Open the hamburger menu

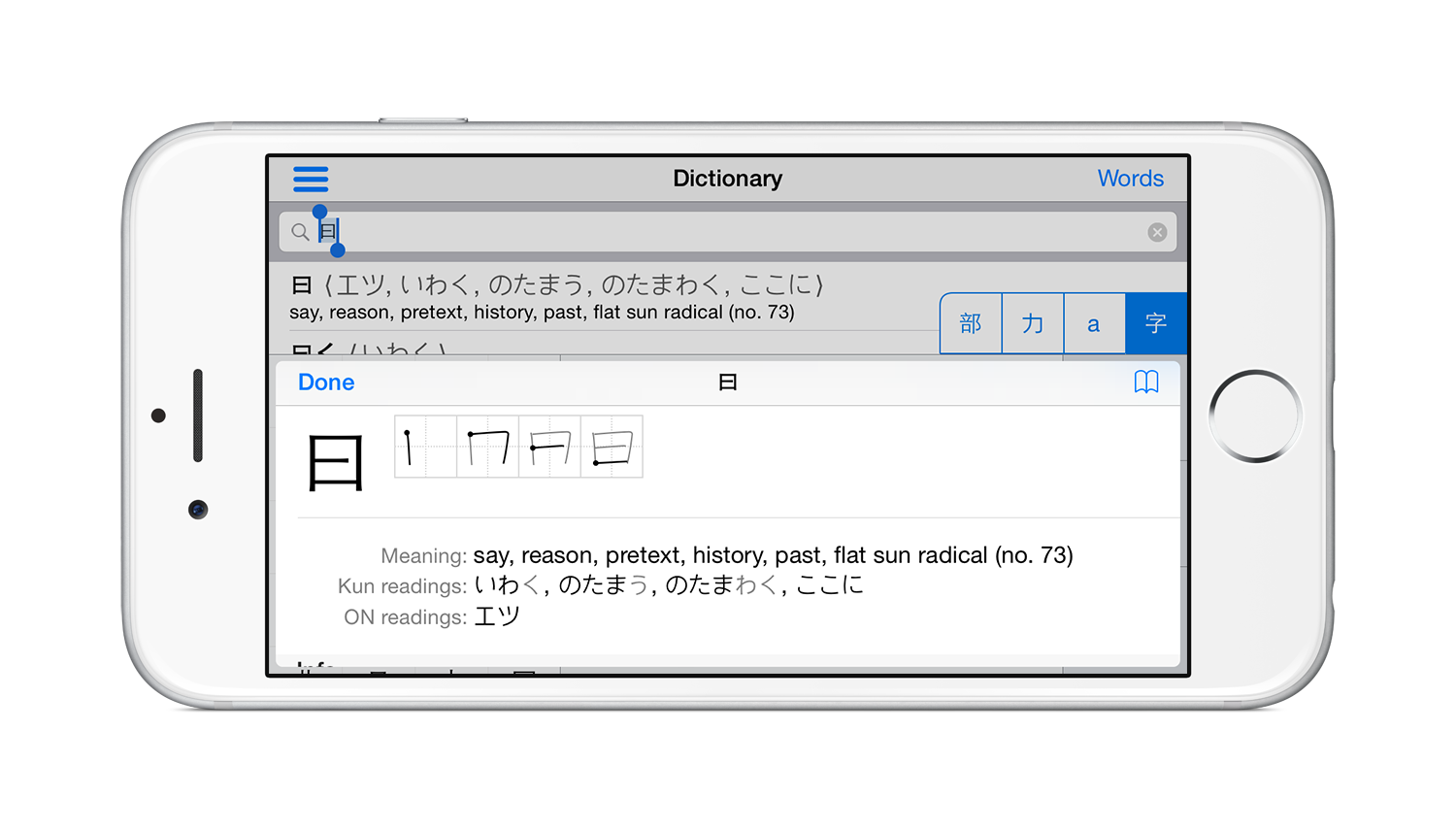click(311, 179)
